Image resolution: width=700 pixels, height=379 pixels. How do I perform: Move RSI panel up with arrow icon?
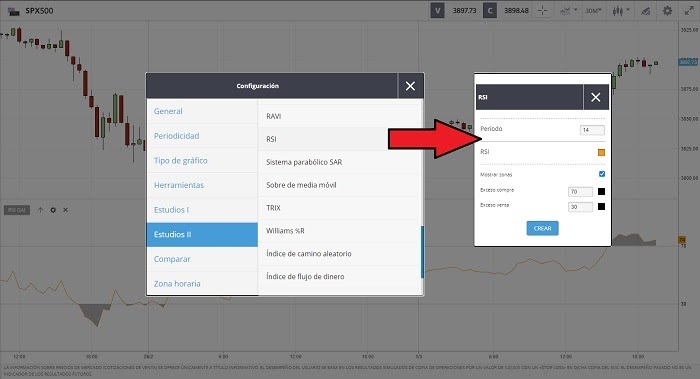40,210
